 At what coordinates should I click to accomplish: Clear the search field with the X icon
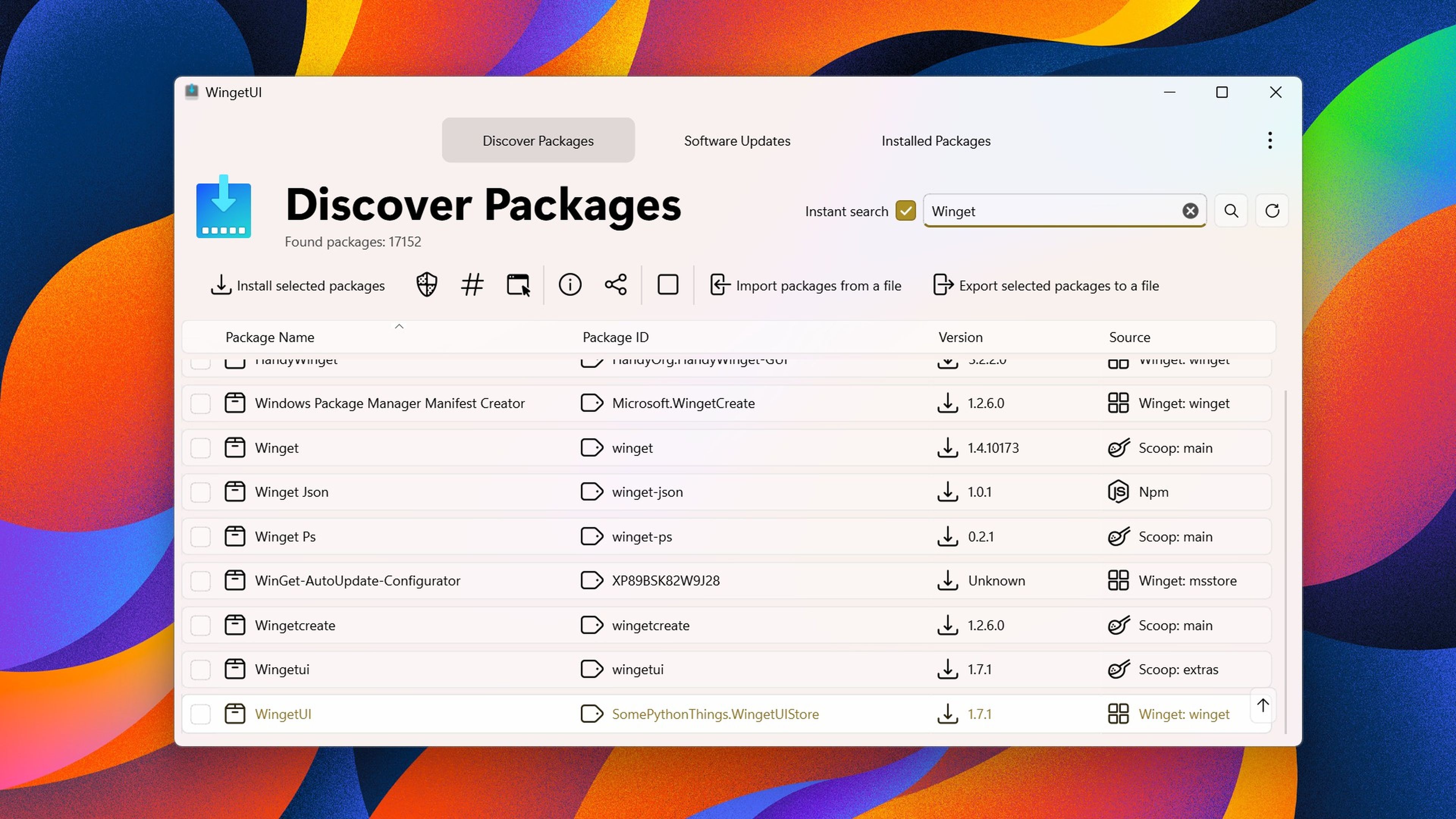(1190, 211)
